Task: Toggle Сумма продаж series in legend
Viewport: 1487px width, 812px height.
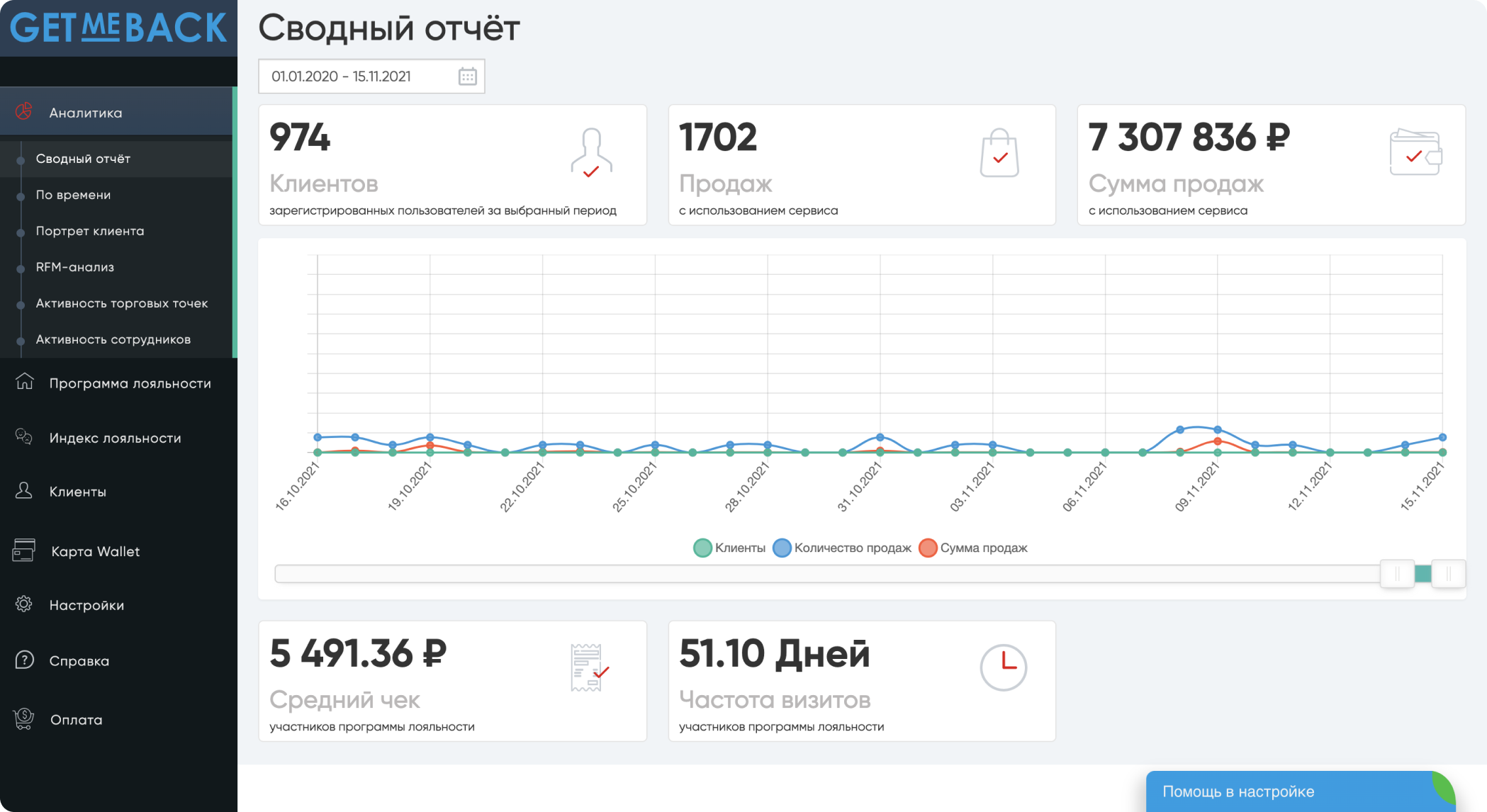Action: pyautogui.click(x=973, y=548)
